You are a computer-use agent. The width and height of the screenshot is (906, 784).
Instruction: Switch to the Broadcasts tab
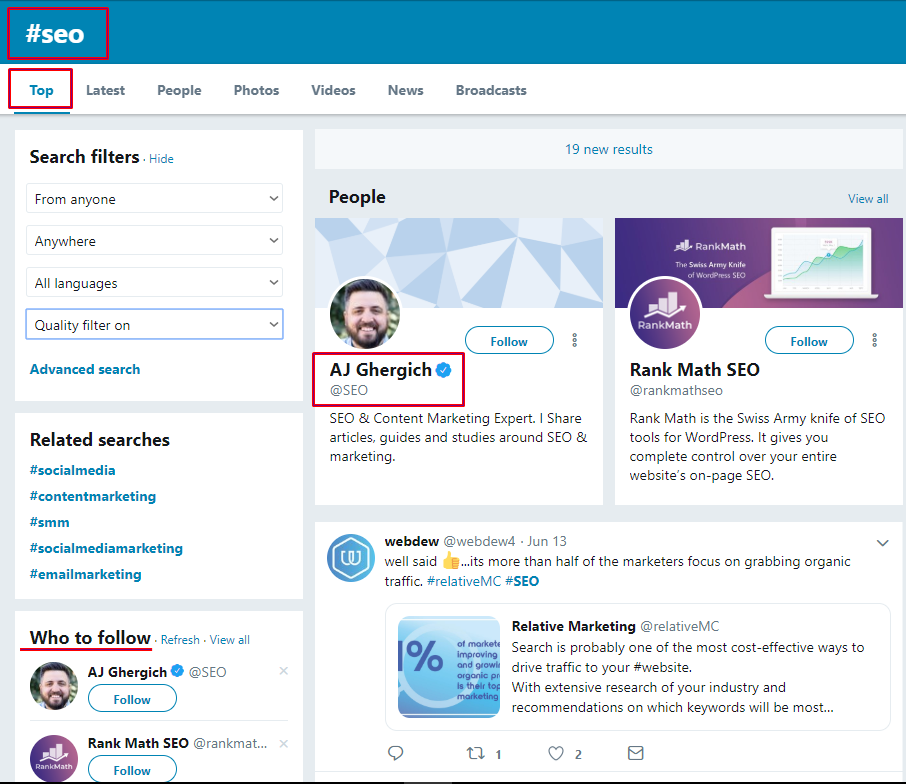491,90
